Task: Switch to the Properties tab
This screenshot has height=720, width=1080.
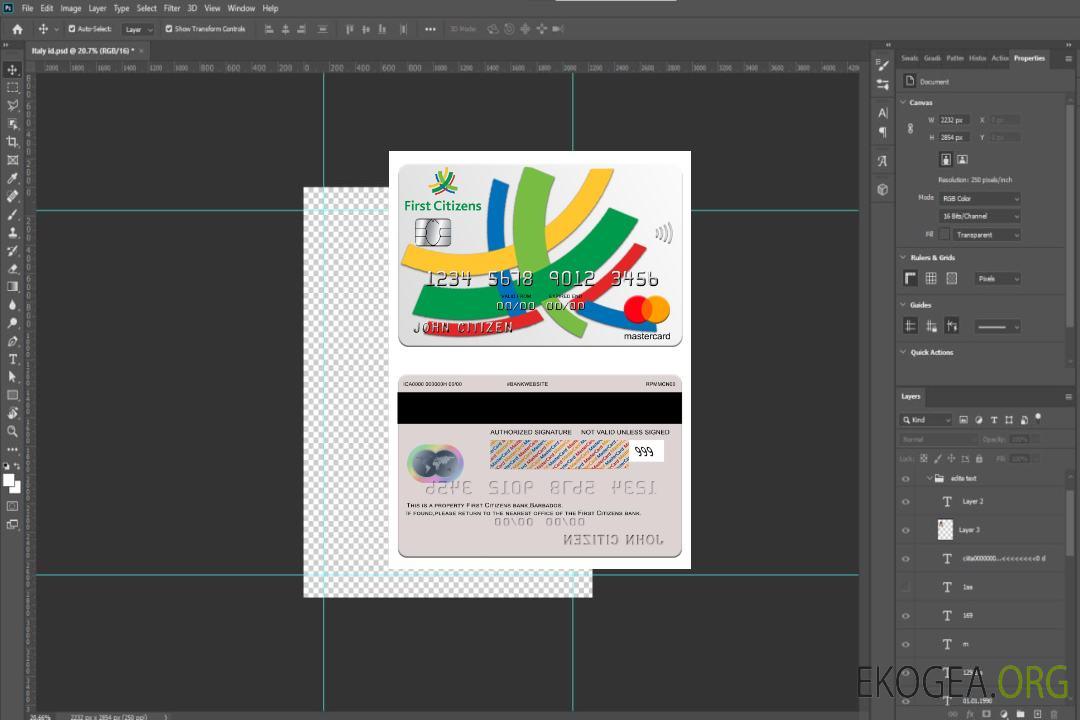Action: click(1029, 58)
